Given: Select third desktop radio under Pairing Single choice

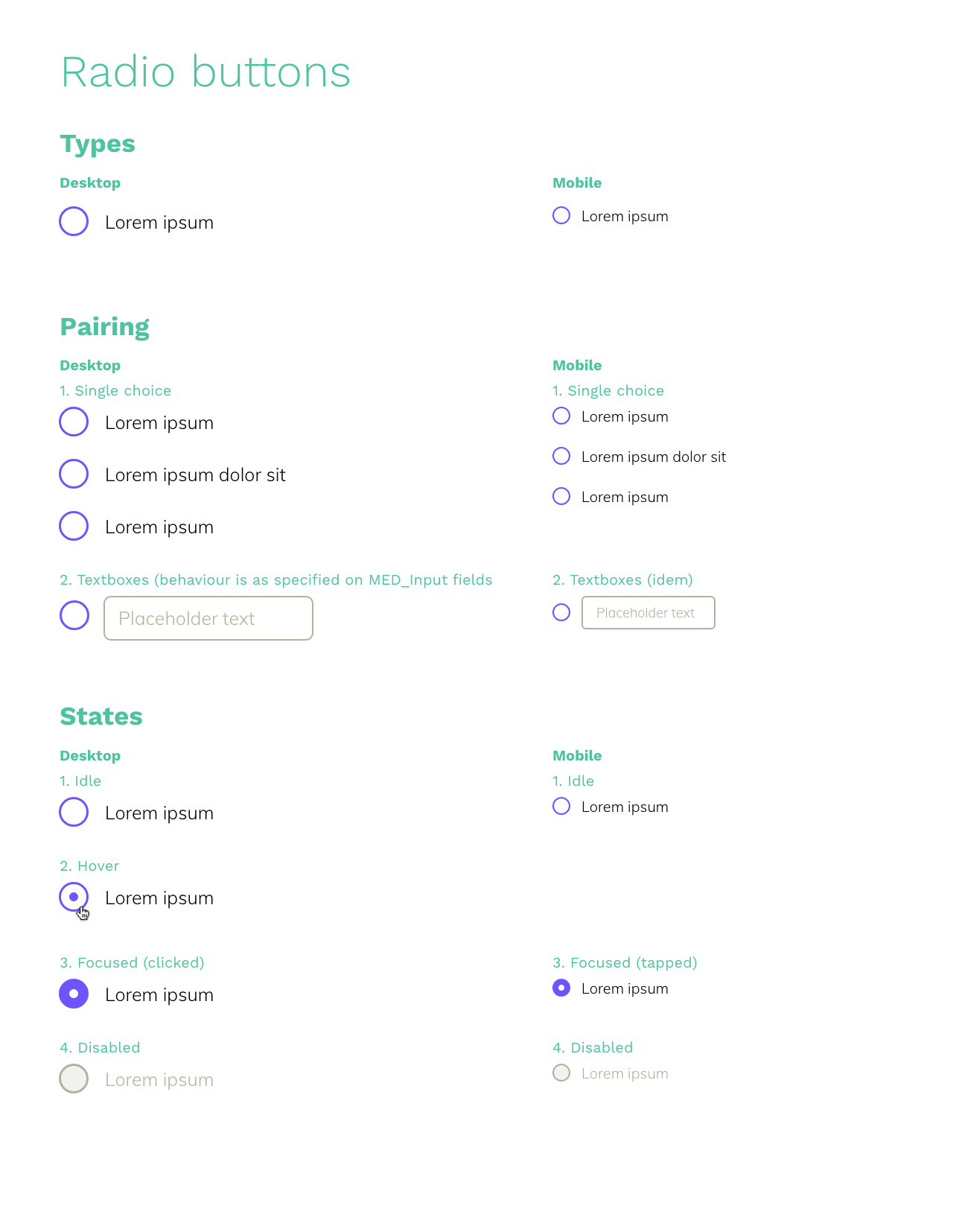Looking at the screenshot, I should click(74, 526).
